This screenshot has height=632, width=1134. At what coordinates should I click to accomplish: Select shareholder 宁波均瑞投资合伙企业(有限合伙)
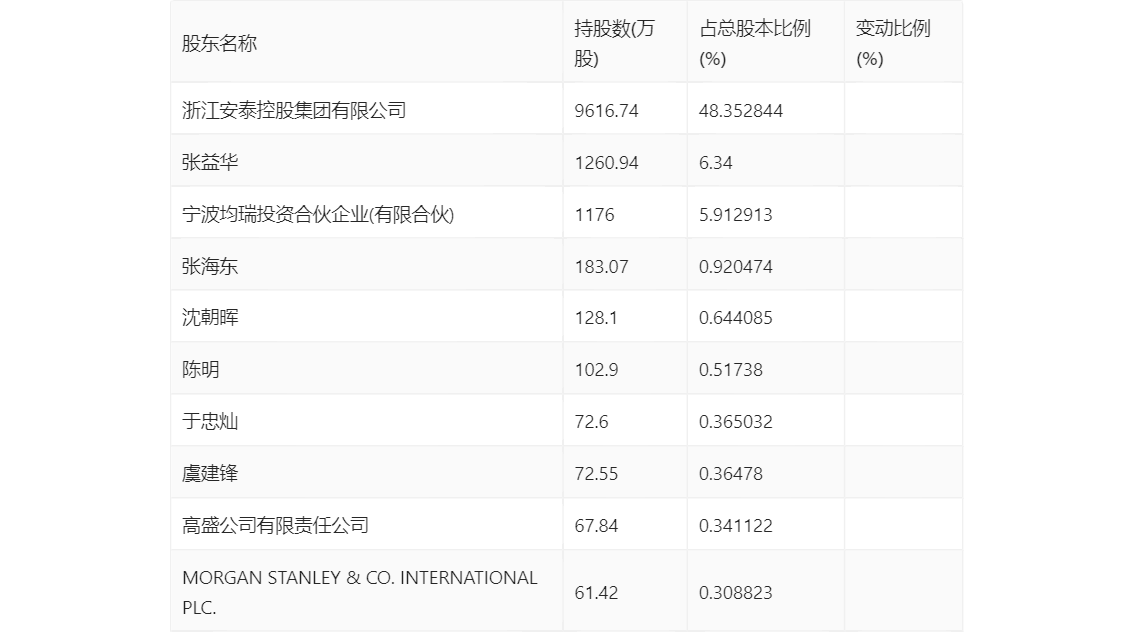point(317,215)
